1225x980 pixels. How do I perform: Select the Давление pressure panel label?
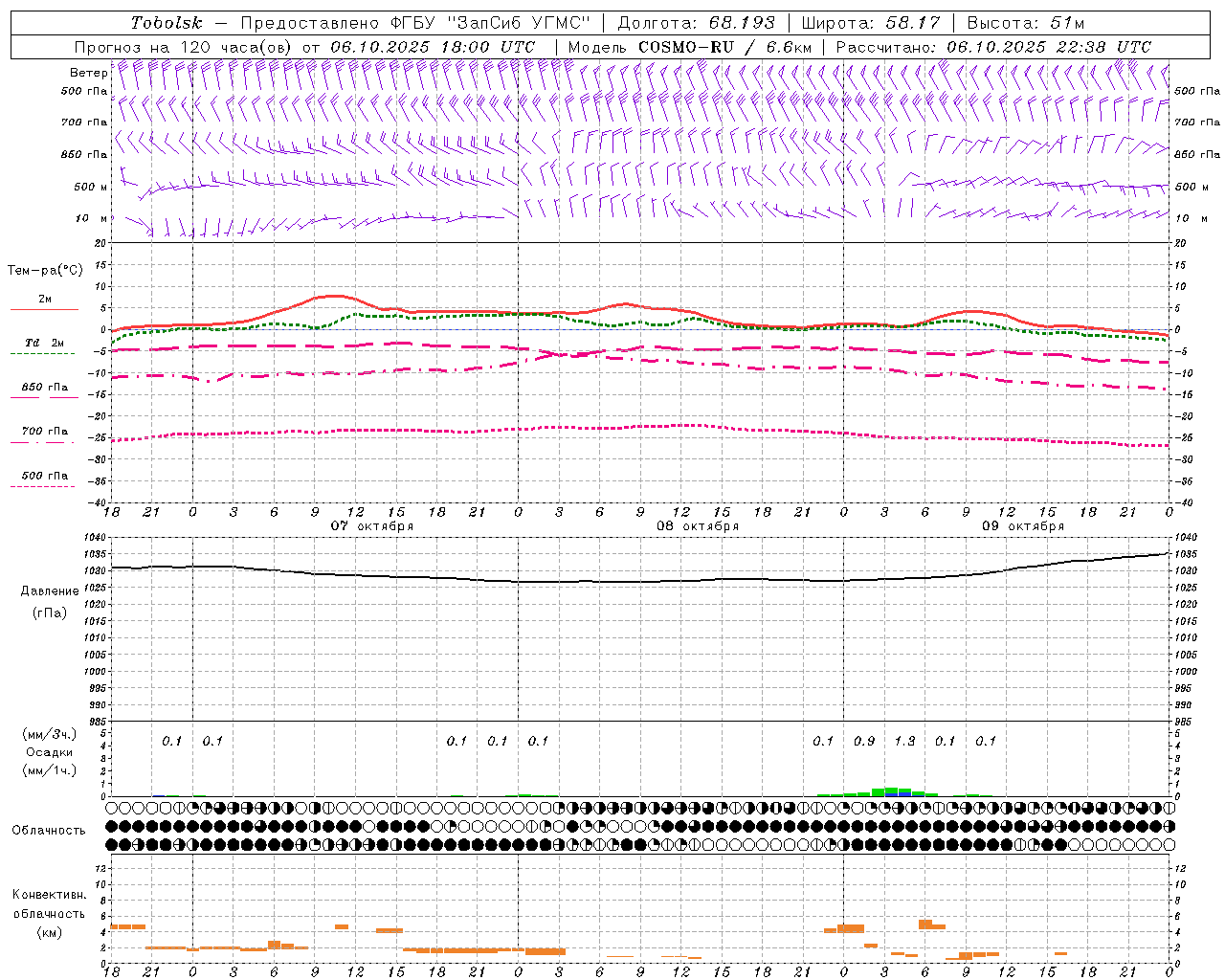click(50, 590)
